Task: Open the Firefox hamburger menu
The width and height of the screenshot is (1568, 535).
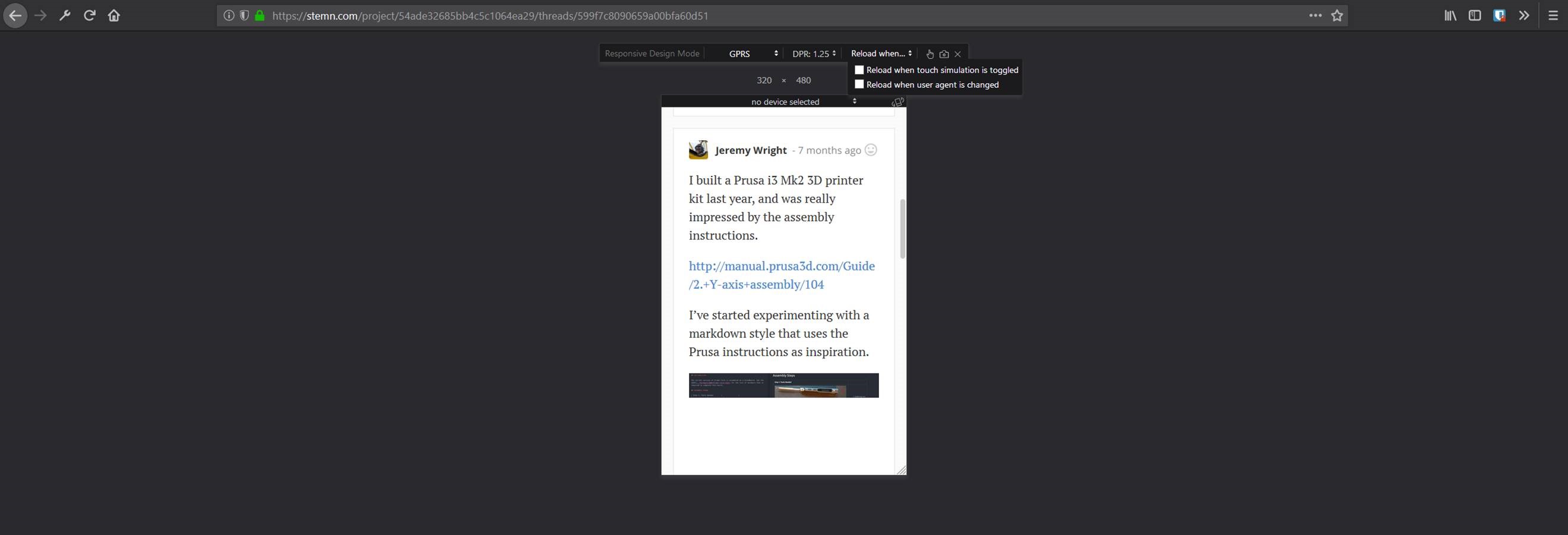Action: coord(1553,15)
